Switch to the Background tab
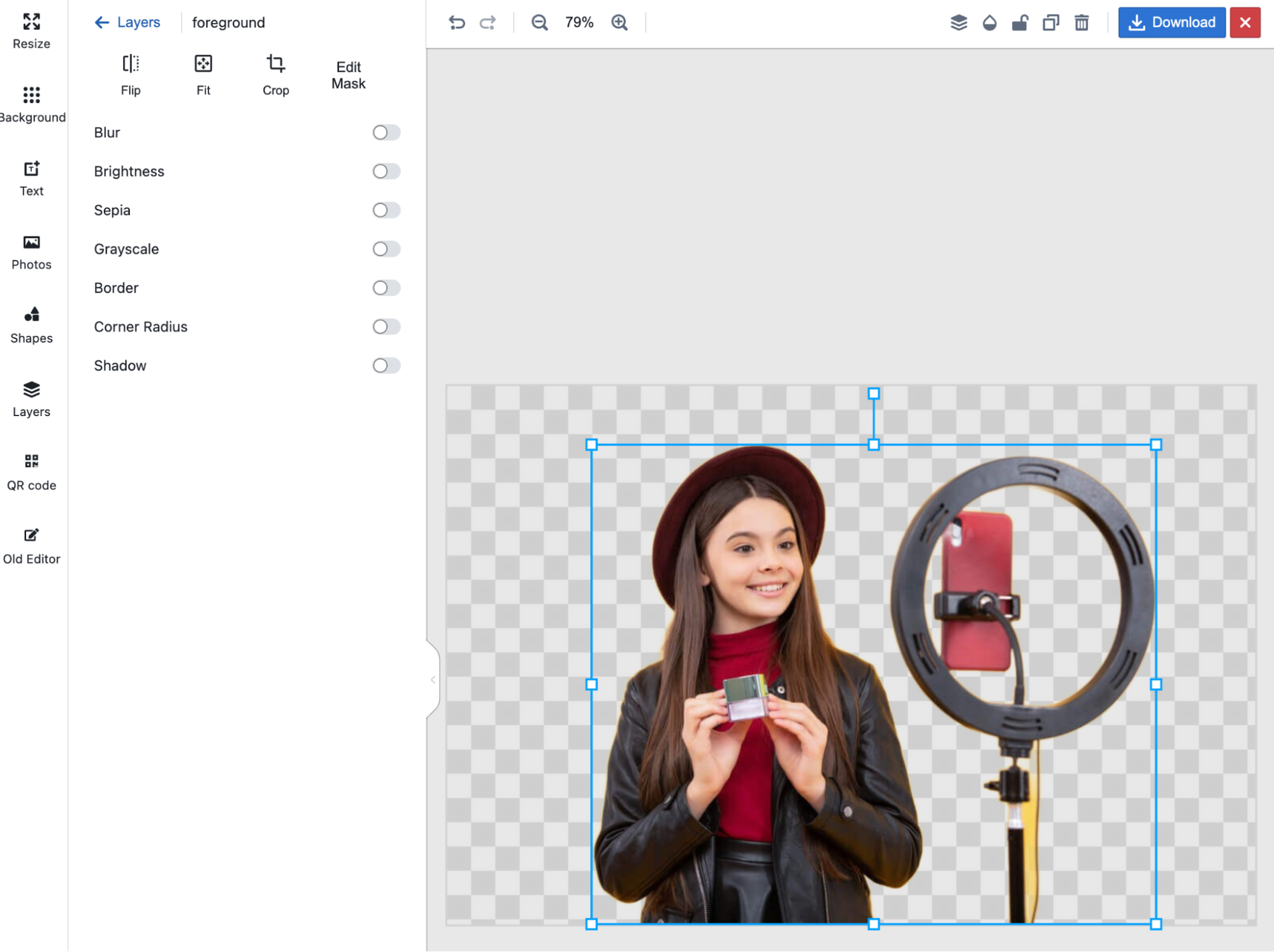1274x952 pixels. [x=32, y=103]
